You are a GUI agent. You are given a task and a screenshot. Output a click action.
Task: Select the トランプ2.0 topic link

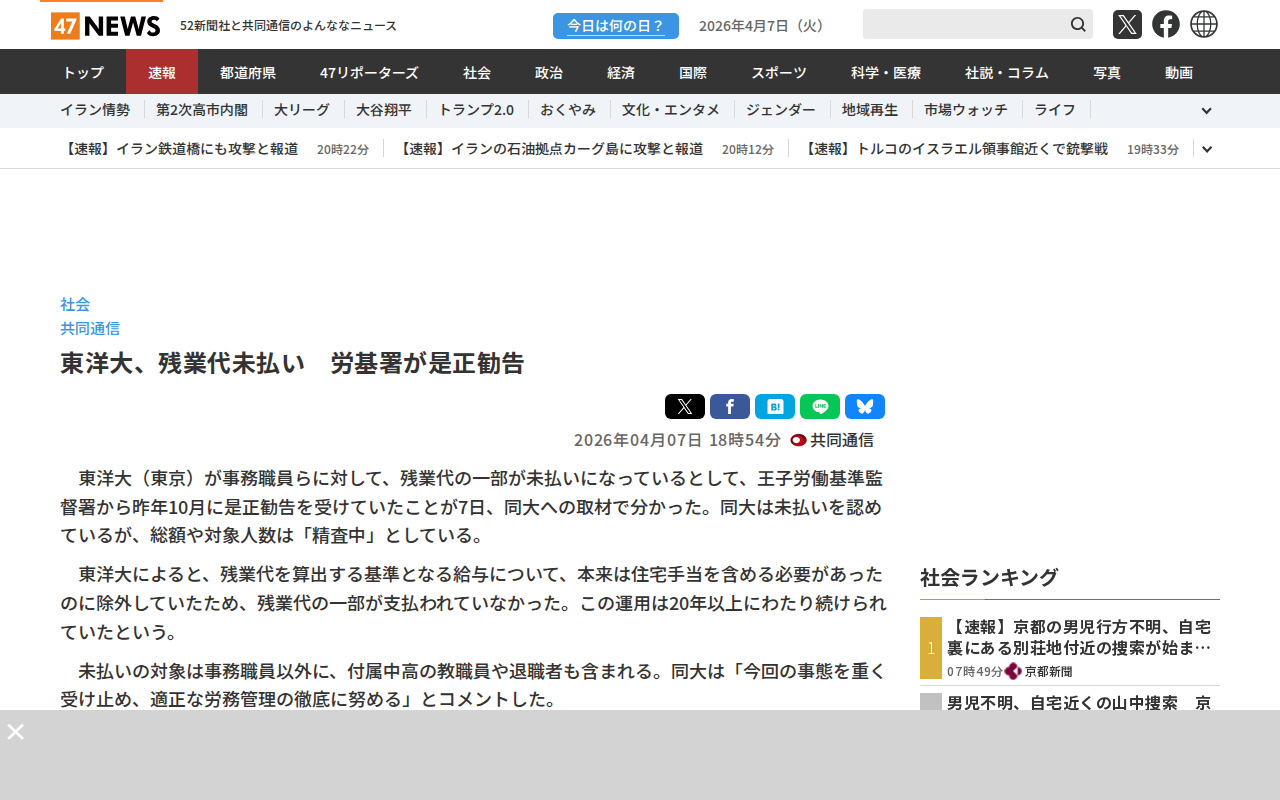click(476, 110)
